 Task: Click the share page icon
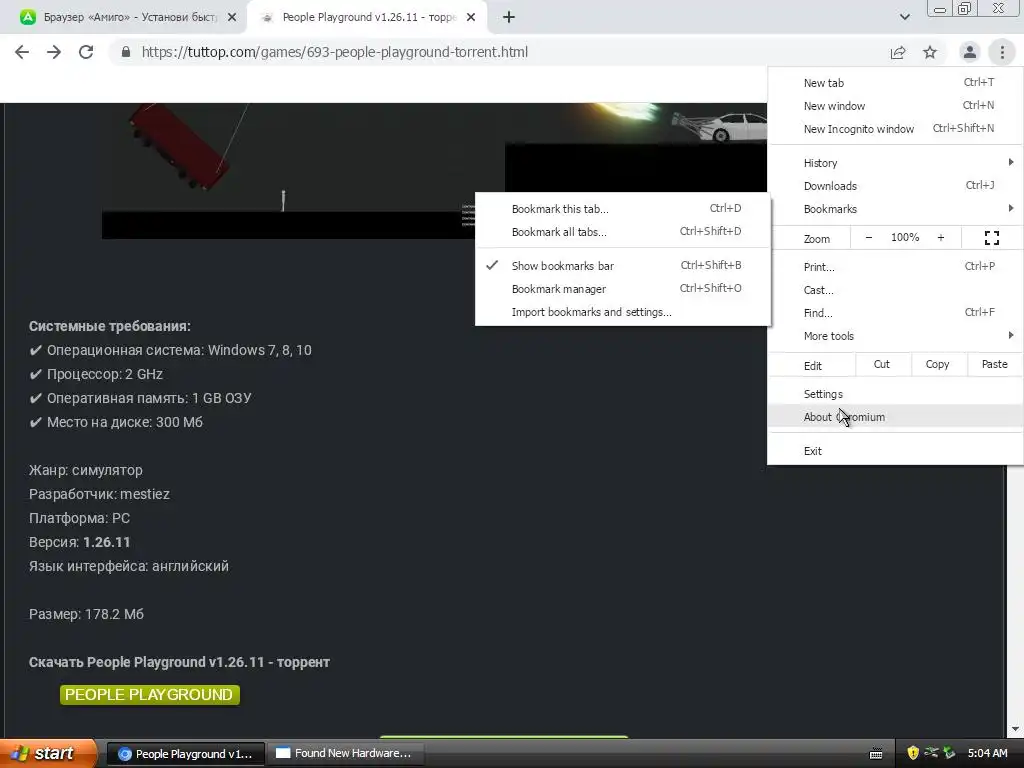(898, 52)
